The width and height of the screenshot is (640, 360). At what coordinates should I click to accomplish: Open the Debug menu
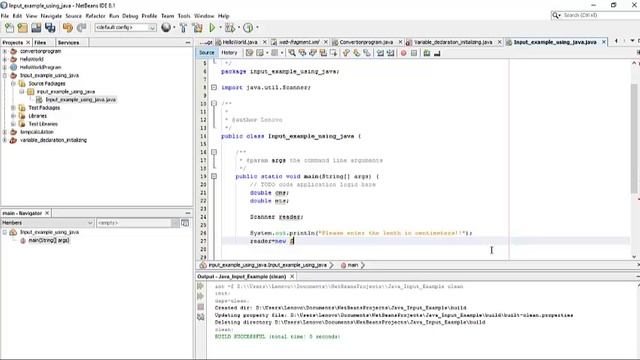click(130, 16)
